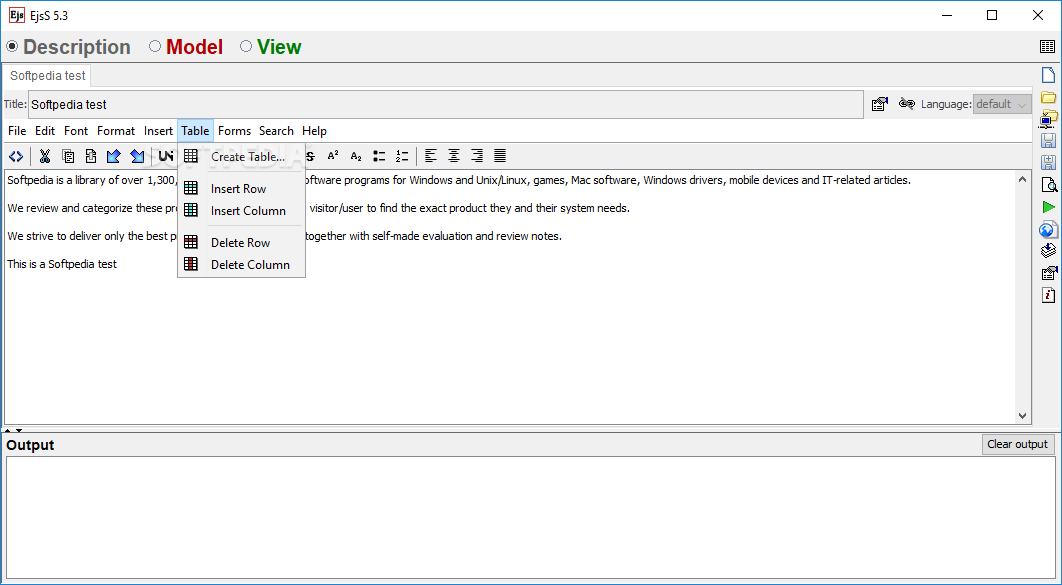Click the grid icon at top right
Viewport: 1062px width, 585px height.
coord(1047,47)
